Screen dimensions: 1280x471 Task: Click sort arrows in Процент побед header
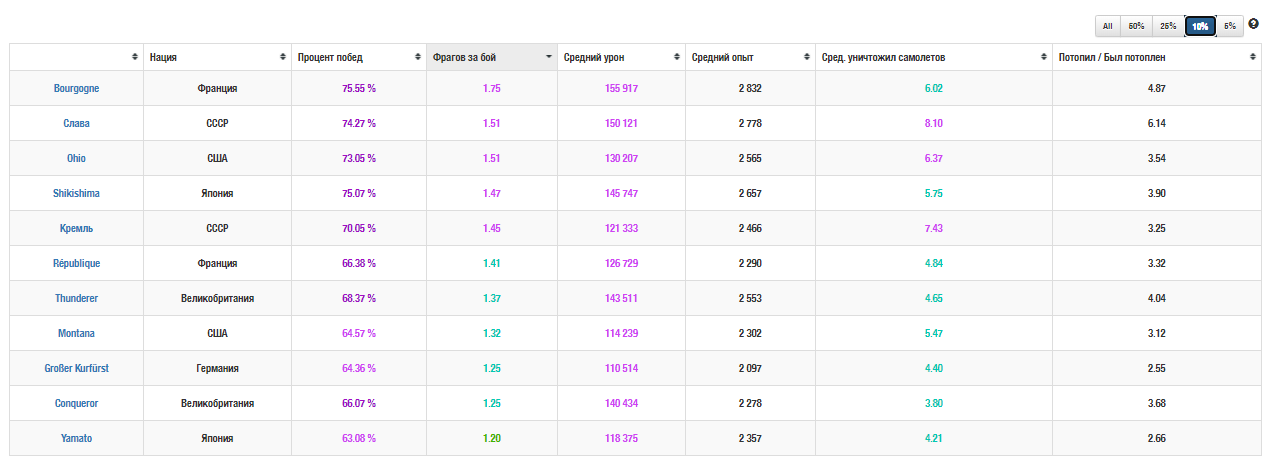click(x=418, y=58)
